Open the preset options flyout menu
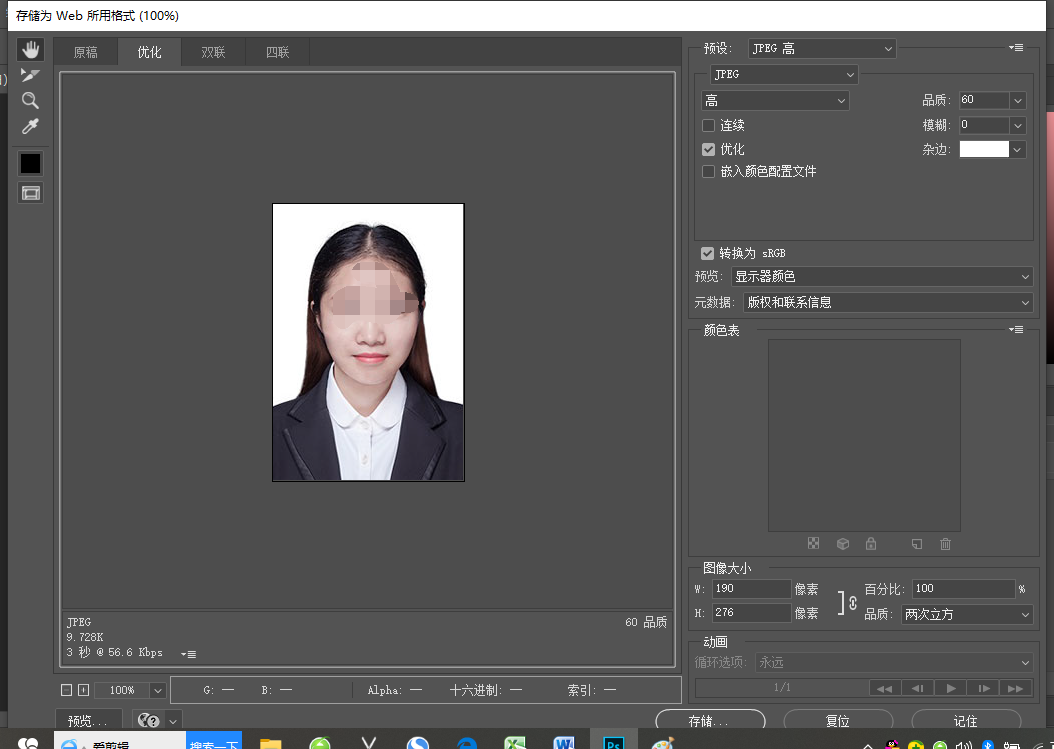The height and width of the screenshot is (749, 1054). click(x=1016, y=48)
